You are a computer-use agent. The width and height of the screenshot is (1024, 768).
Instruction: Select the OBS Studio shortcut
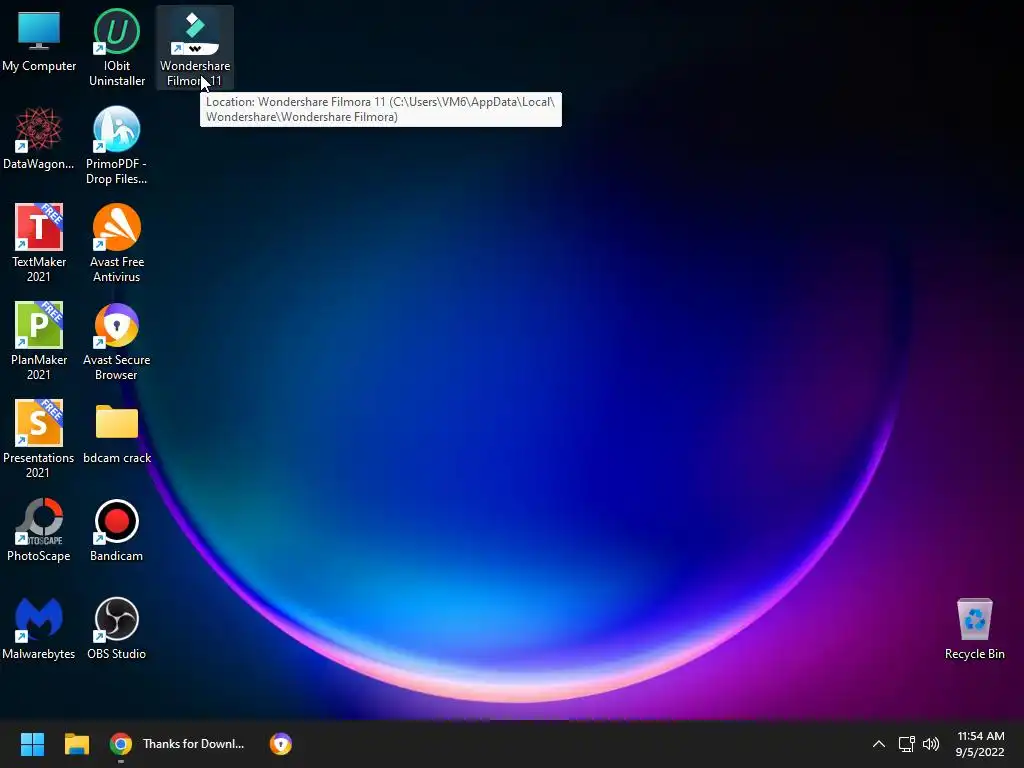(117, 628)
